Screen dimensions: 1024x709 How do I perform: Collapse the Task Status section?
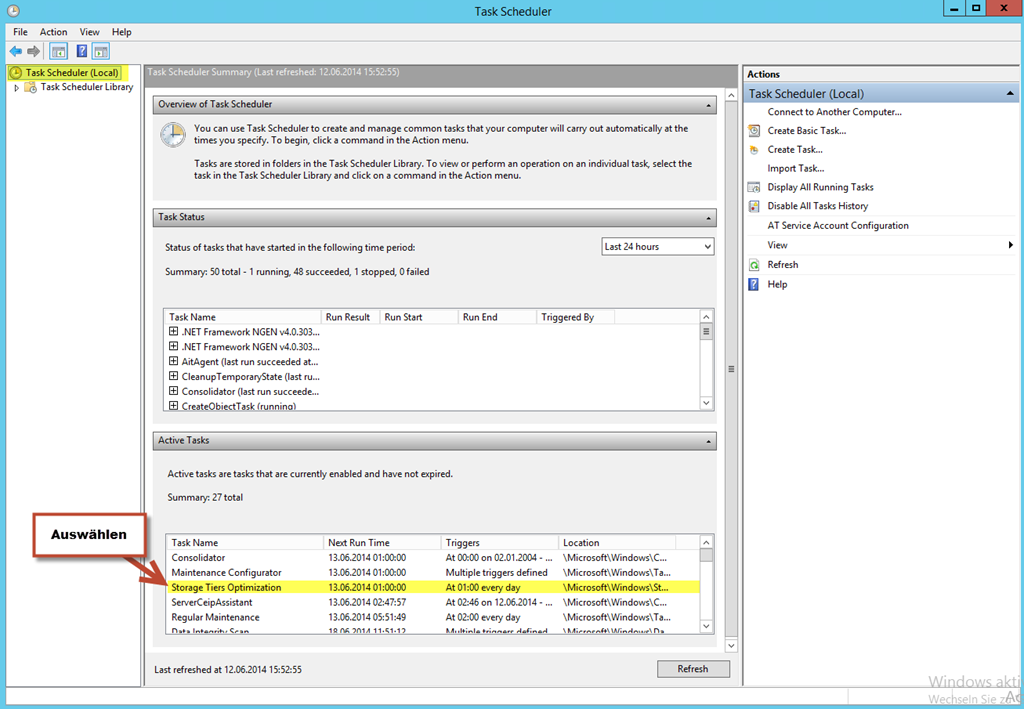(709, 218)
